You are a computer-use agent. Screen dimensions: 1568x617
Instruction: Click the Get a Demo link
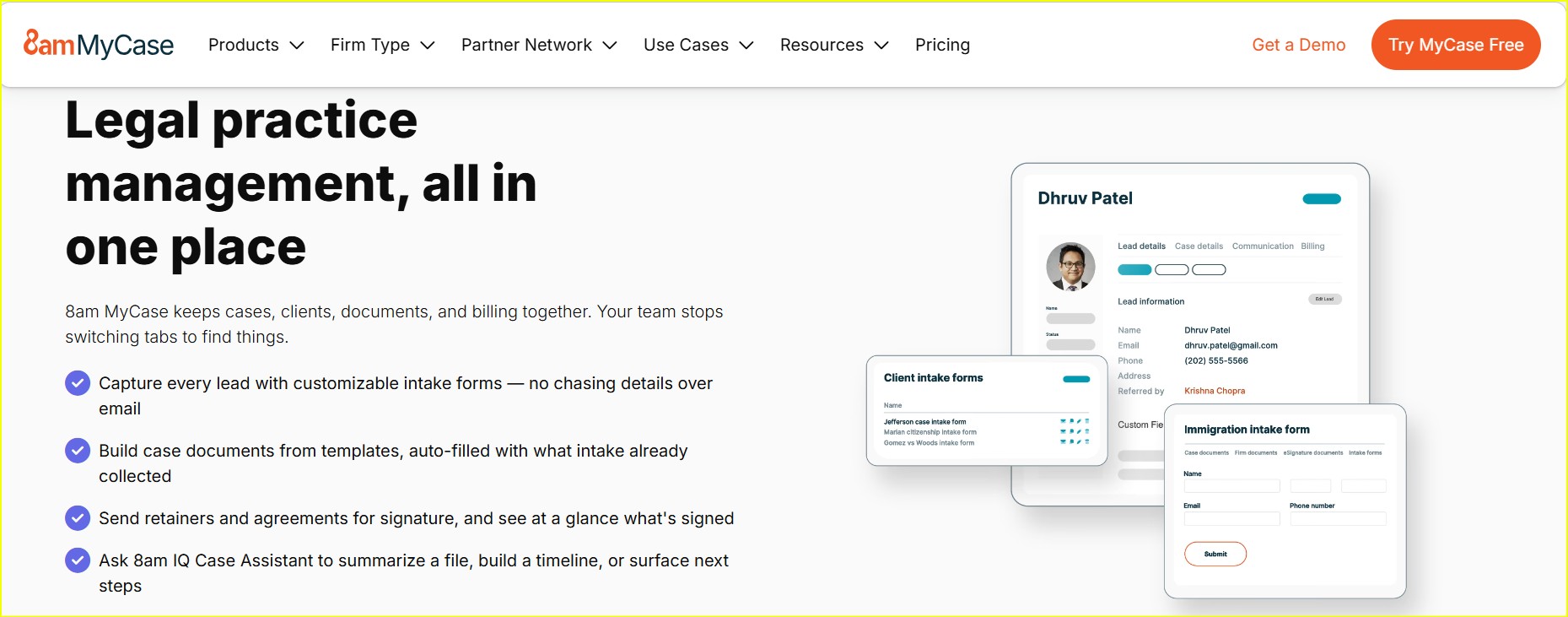tap(1298, 45)
